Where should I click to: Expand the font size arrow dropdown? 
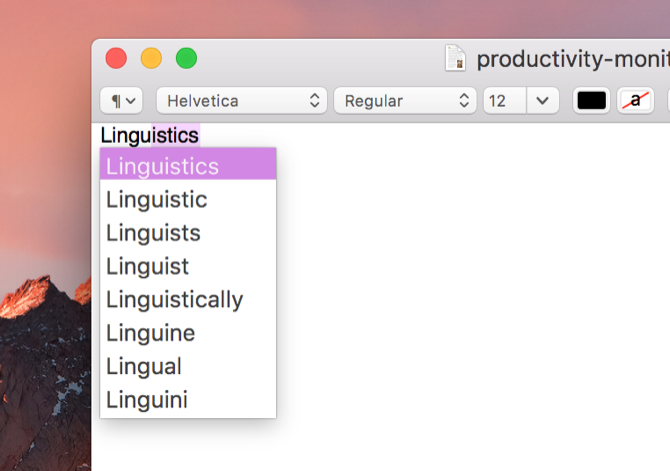click(x=542, y=101)
